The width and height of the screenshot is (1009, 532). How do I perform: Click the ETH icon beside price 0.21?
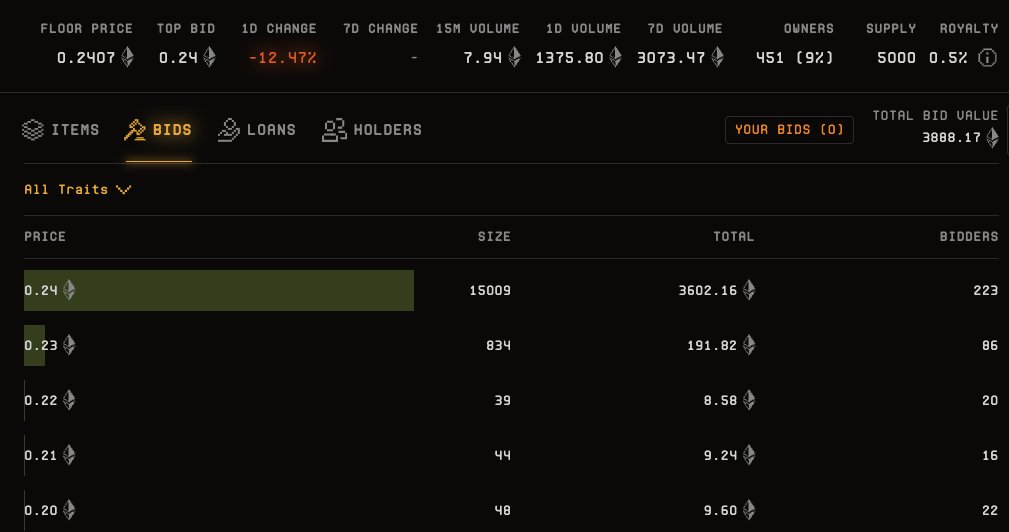(69, 455)
